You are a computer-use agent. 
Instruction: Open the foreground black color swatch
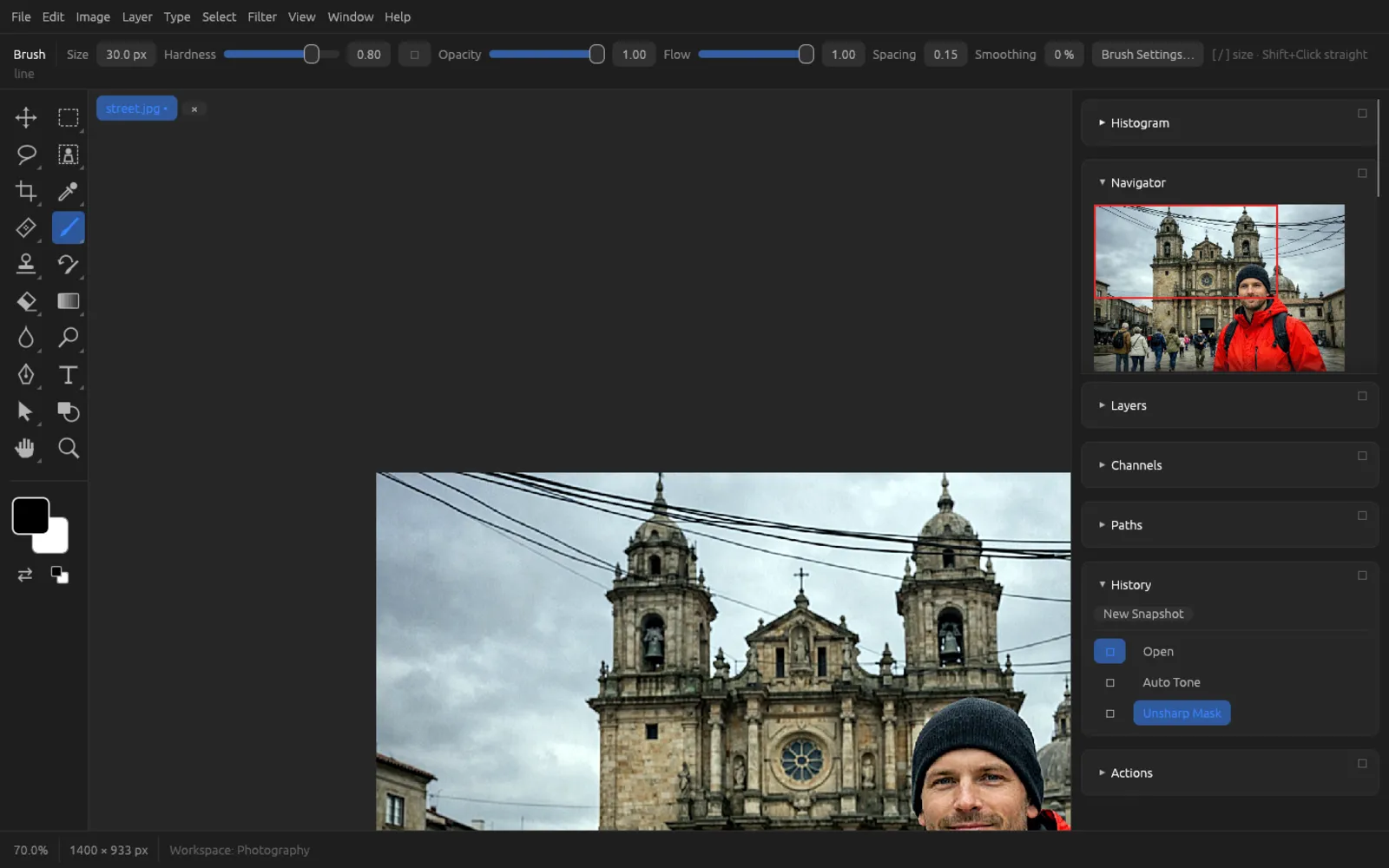pyautogui.click(x=30, y=516)
